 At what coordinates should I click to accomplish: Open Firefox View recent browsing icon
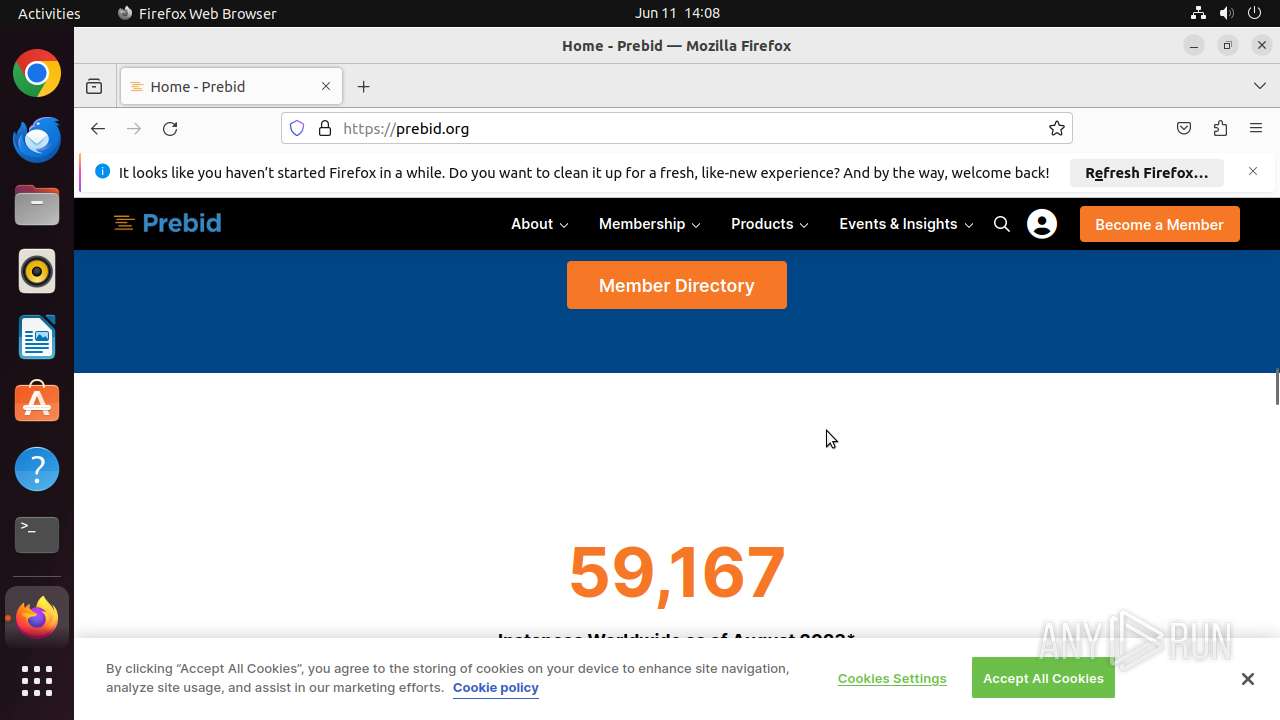tap(94, 87)
